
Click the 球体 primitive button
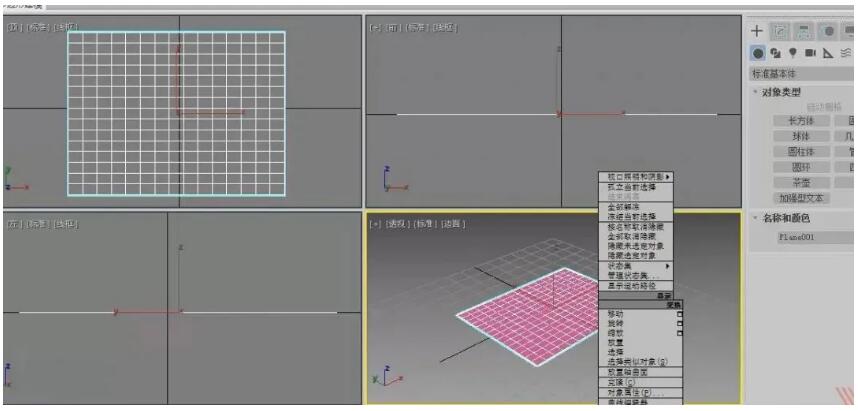(x=802, y=136)
